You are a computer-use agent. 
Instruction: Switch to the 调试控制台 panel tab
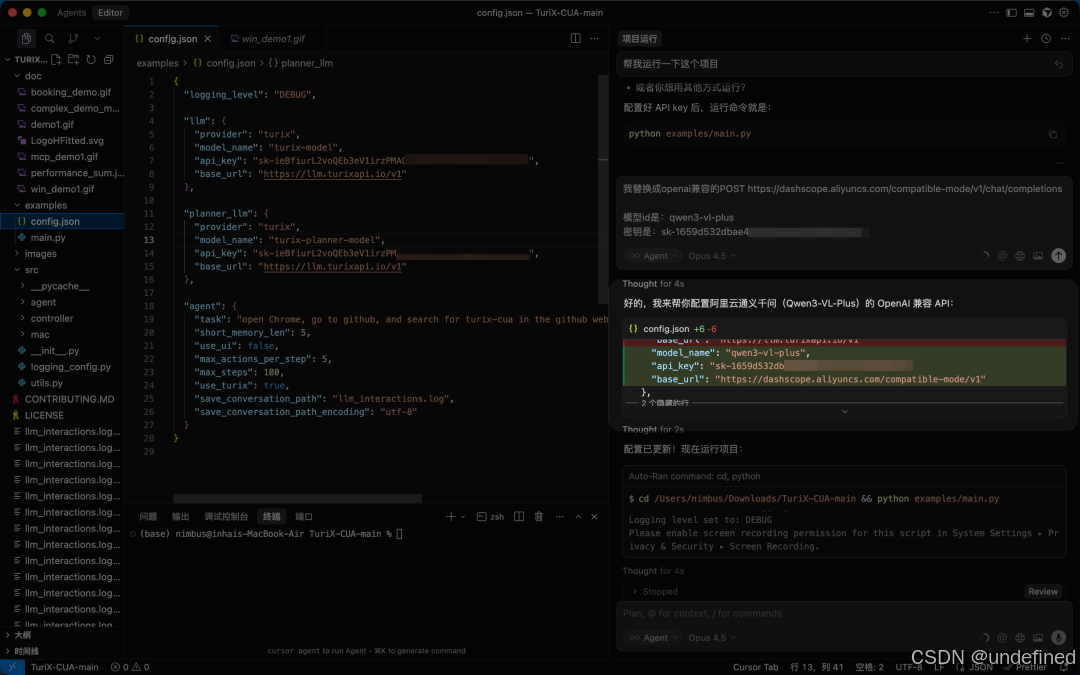[226, 517]
